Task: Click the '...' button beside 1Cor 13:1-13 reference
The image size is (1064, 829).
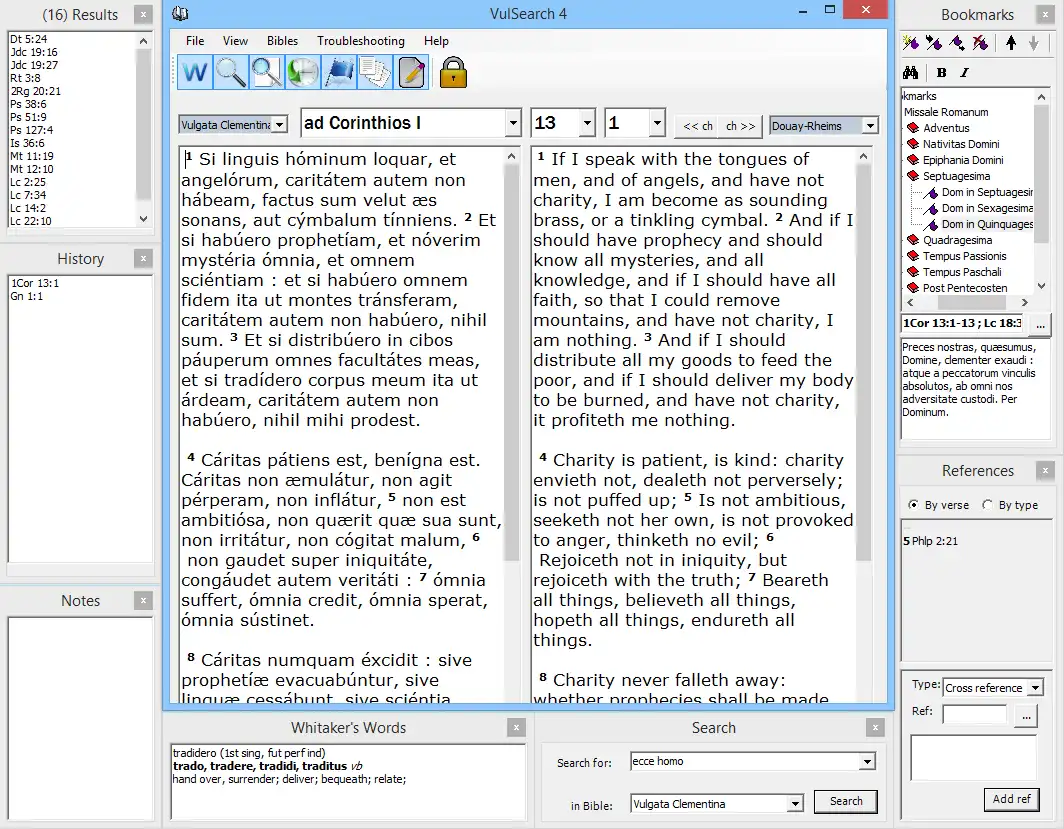Action: [1040, 324]
